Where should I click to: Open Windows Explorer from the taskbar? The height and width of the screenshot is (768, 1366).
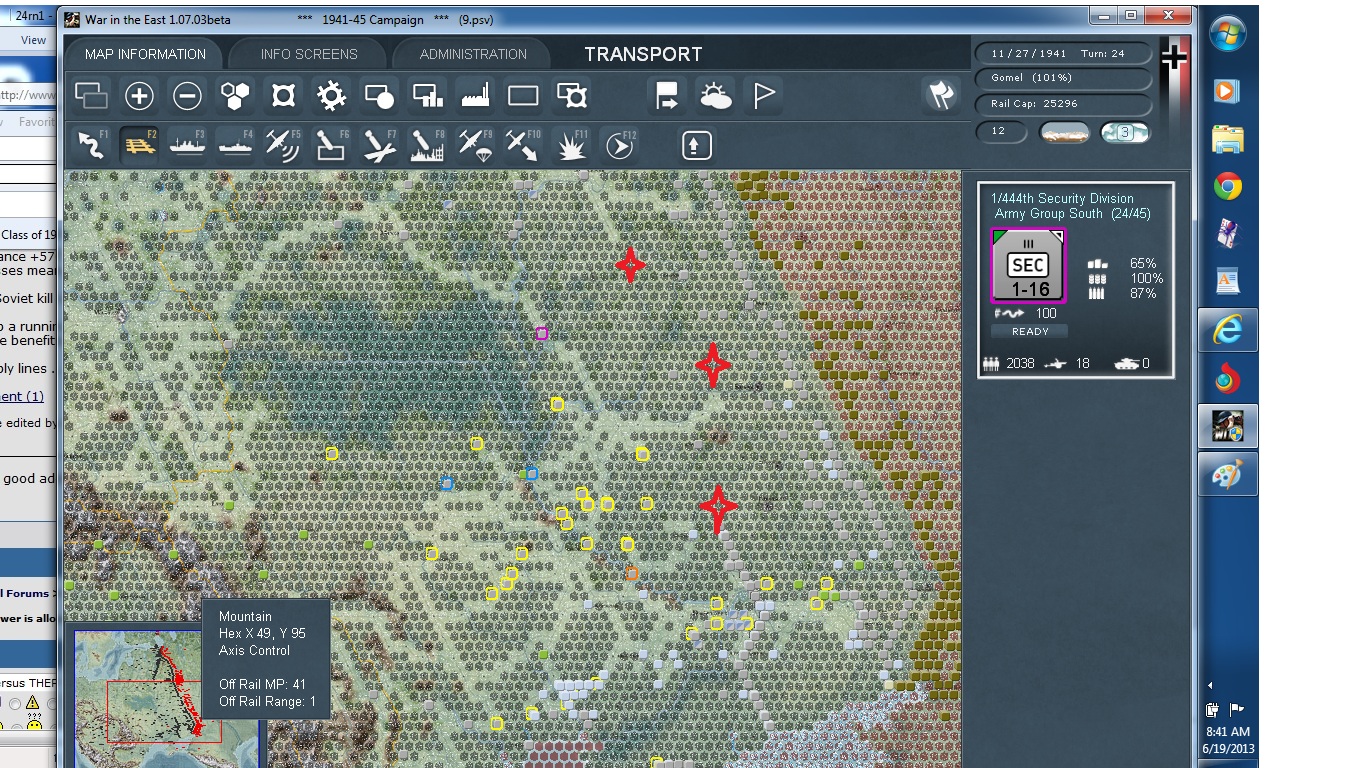pos(1227,138)
